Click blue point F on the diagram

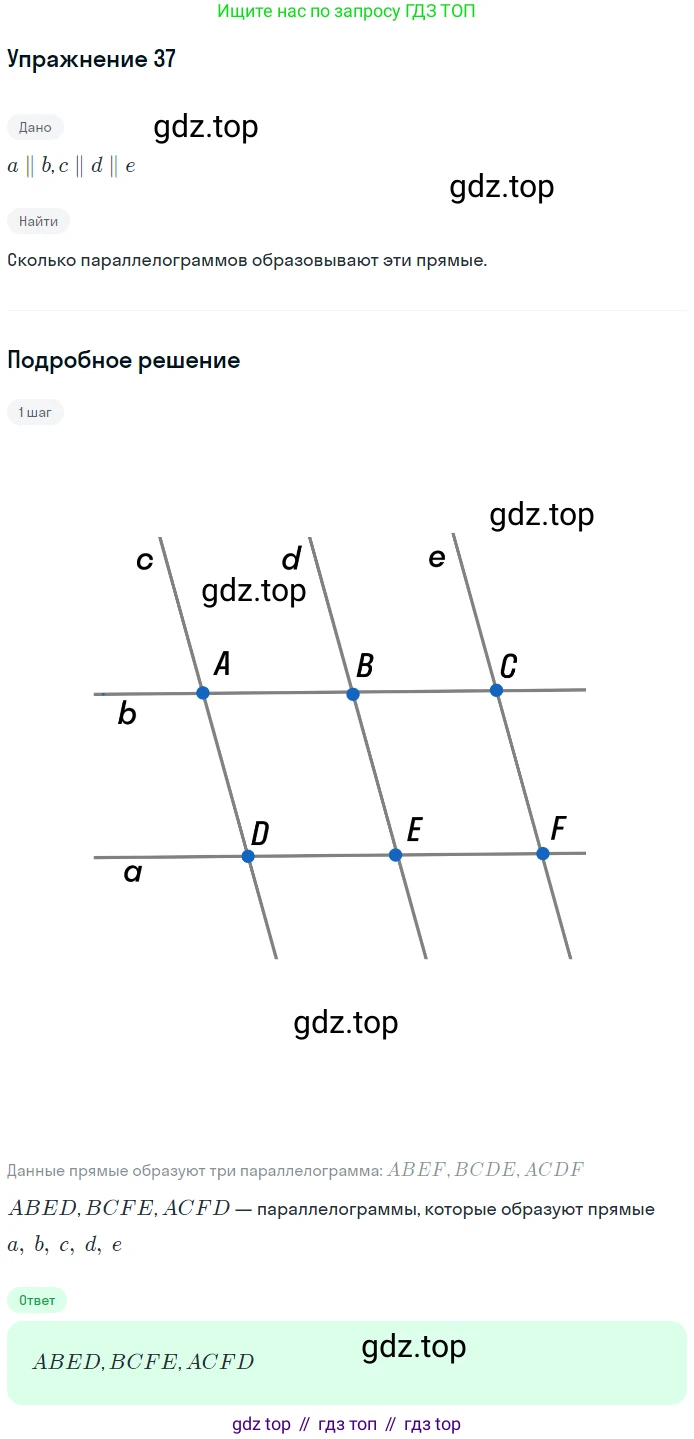(x=543, y=853)
